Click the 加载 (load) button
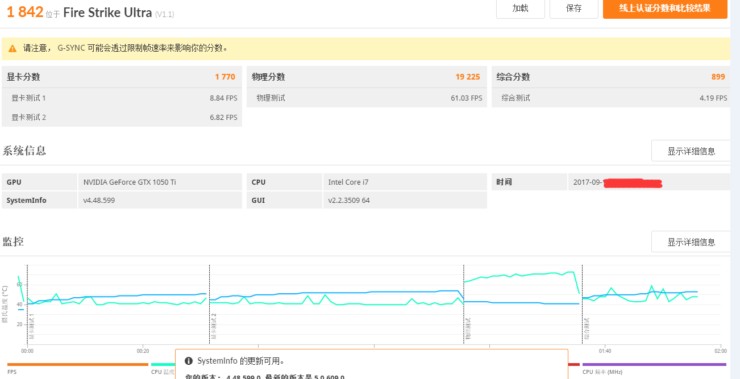740x379 pixels. click(520, 8)
